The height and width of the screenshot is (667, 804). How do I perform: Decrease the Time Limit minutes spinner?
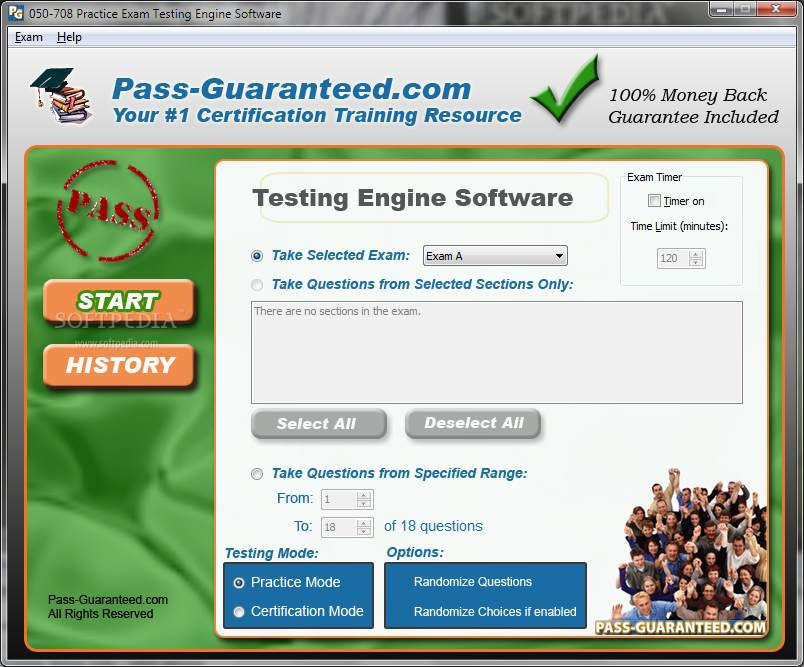696,262
